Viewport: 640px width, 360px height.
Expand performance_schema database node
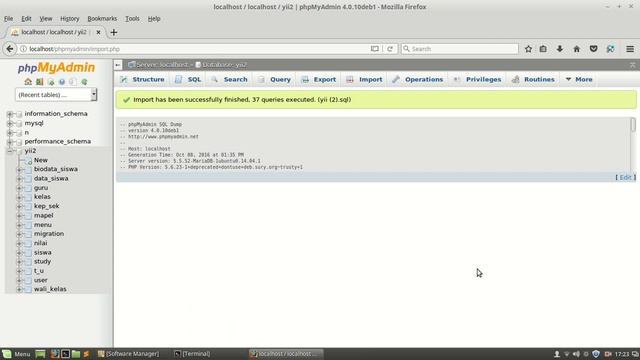[9, 142]
